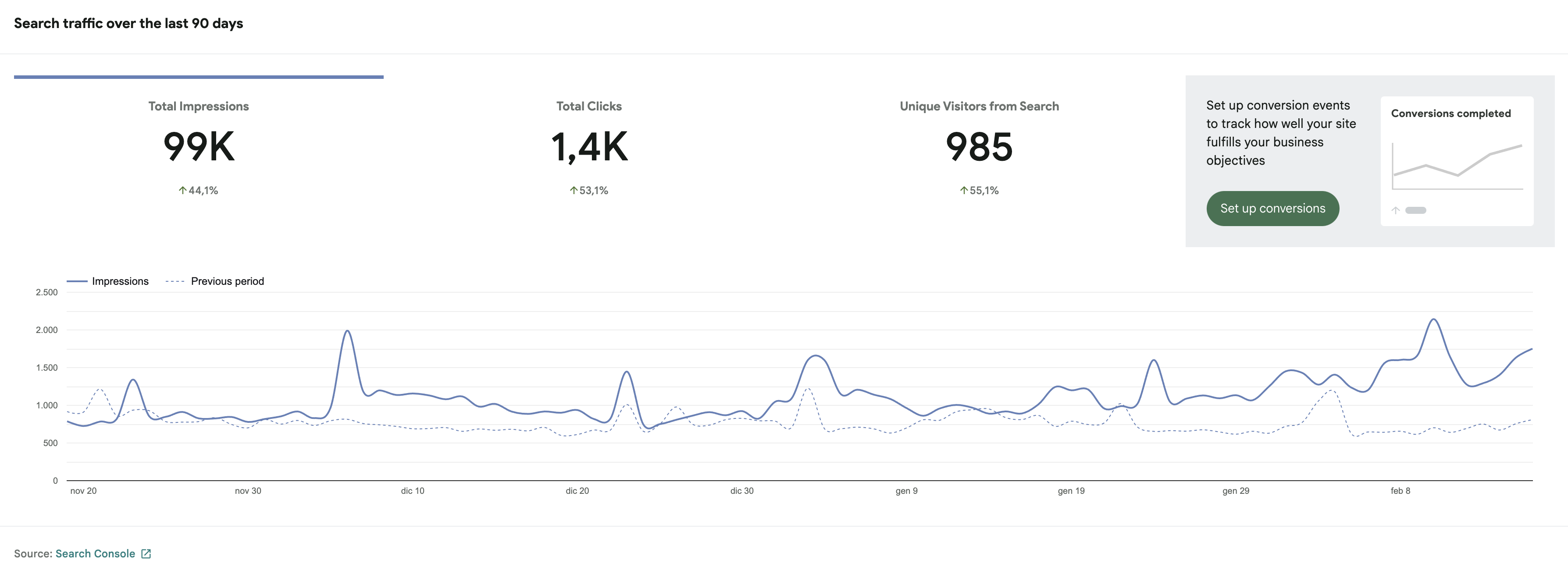Viewport: 1568px width, 574px height.
Task: Click the up arrow next to 55,1%
Action: click(964, 190)
